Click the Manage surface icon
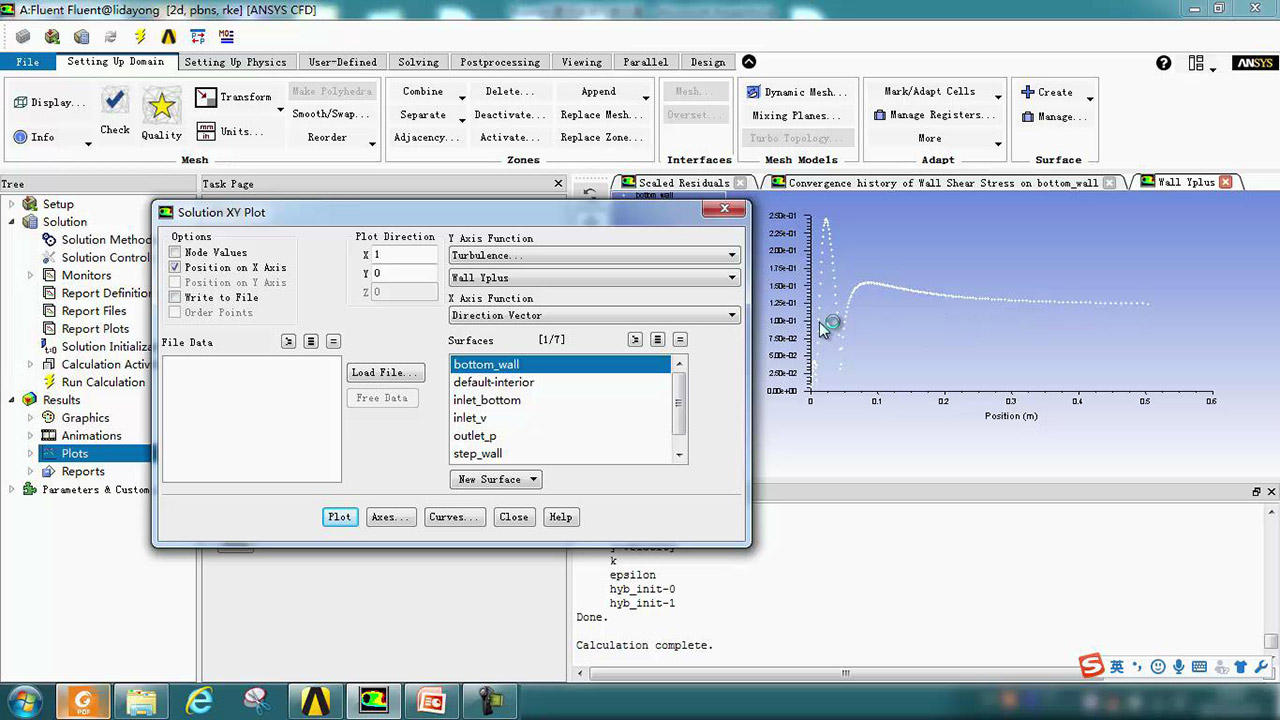This screenshot has height=720, width=1280. pyautogui.click(x=1027, y=117)
